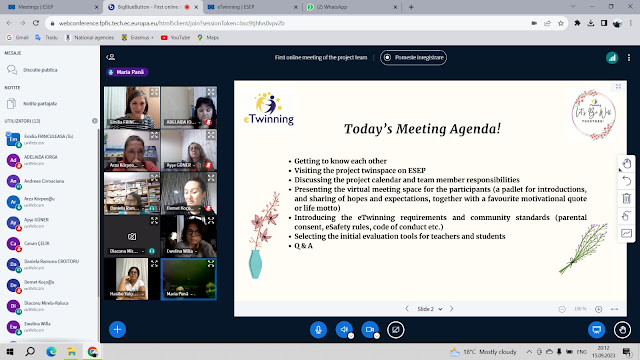Open Diaconu Mir webcam name dropdown
This screenshot has width=640, height=360.
(127, 251)
